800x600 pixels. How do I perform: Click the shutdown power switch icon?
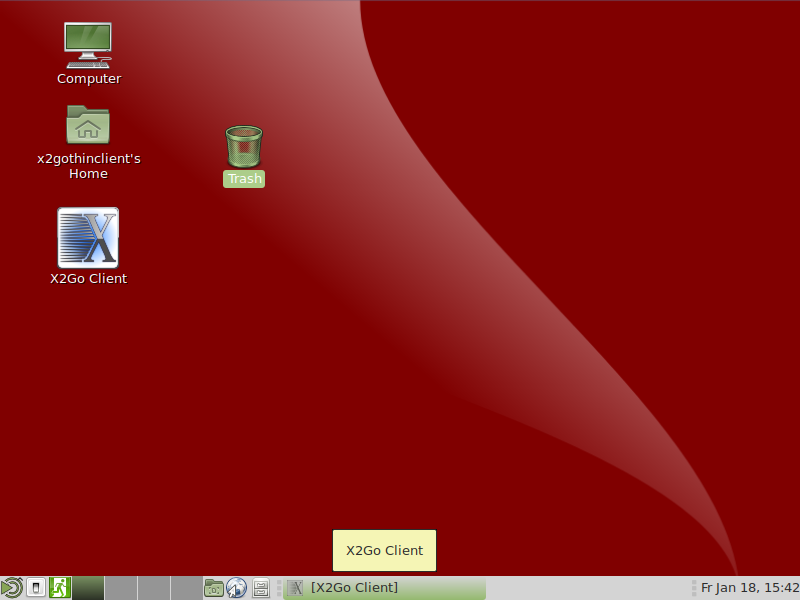(36, 588)
